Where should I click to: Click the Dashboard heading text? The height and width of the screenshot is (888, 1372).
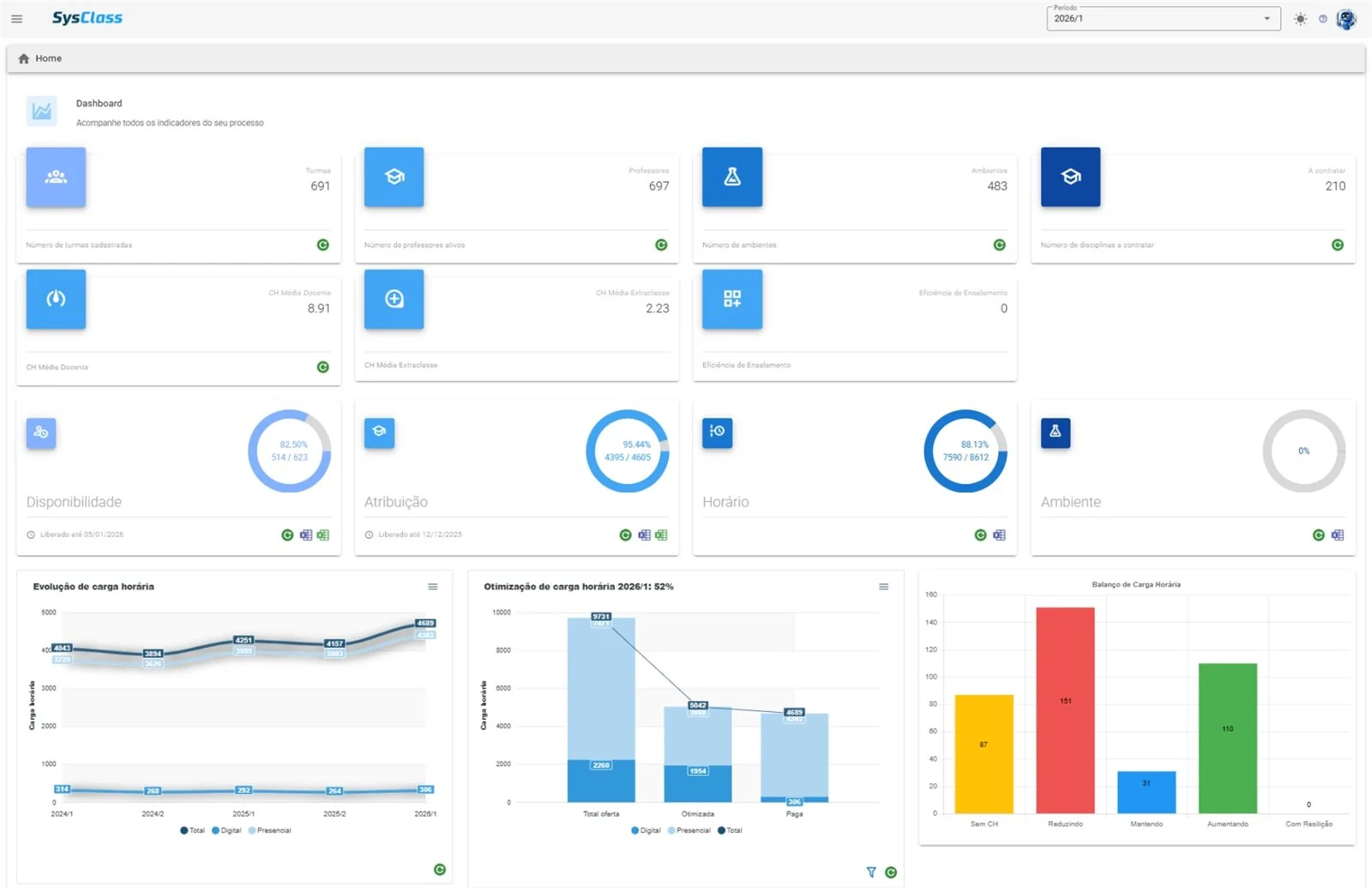click(x=99, y=103)
